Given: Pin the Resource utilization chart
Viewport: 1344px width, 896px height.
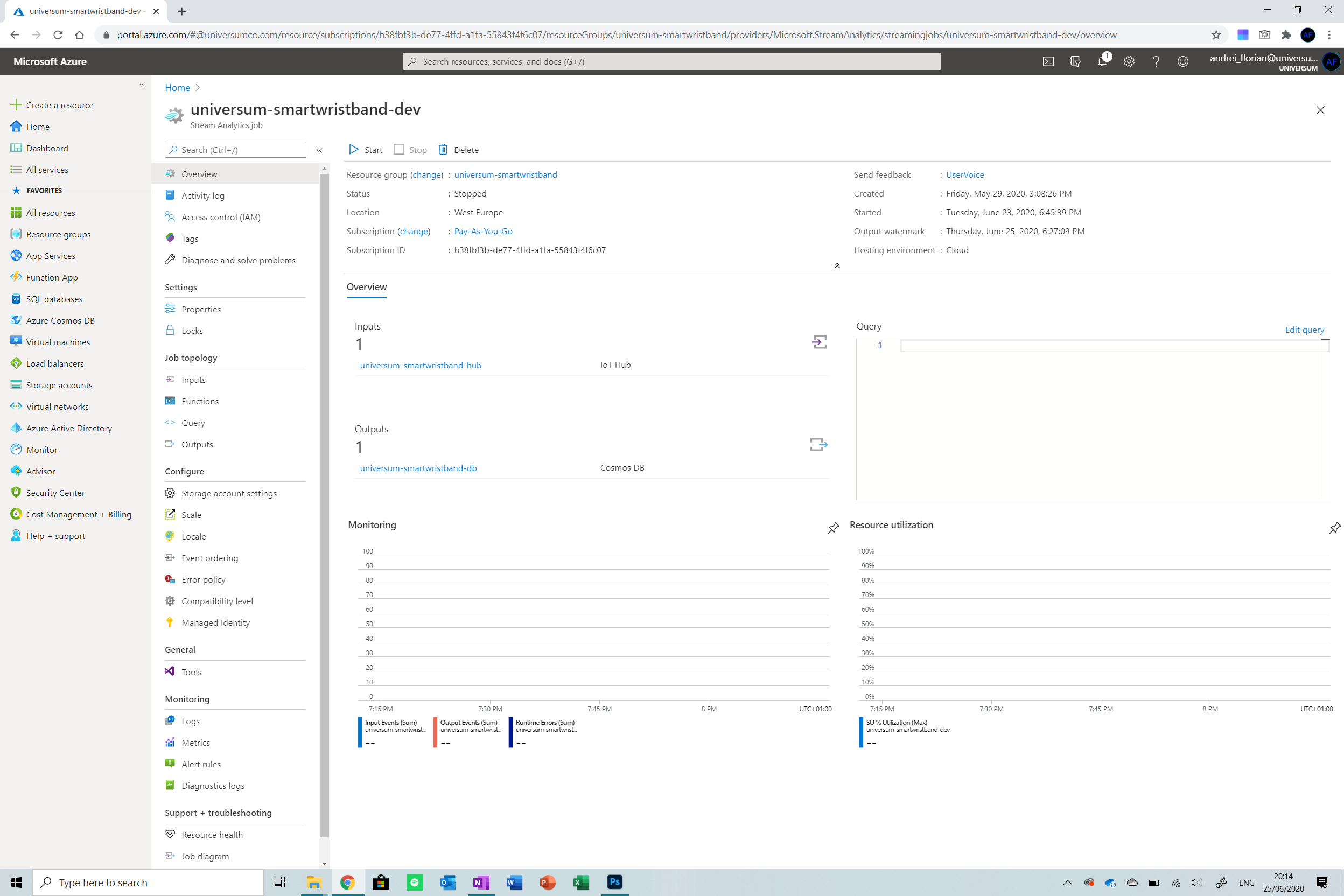Looking at the screenshot, I should point(1334,528).
